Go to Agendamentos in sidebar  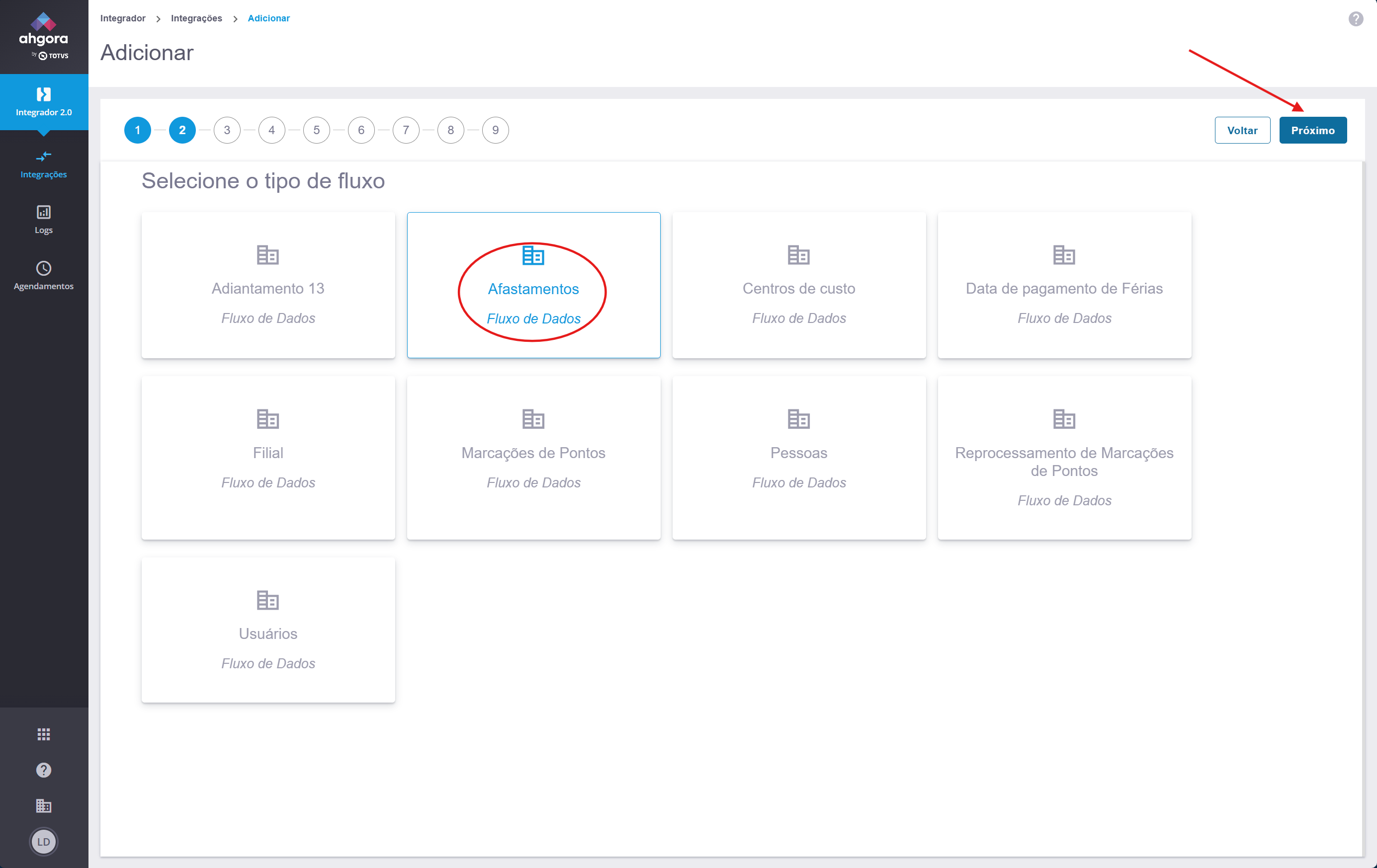click(x=43, y=275)
